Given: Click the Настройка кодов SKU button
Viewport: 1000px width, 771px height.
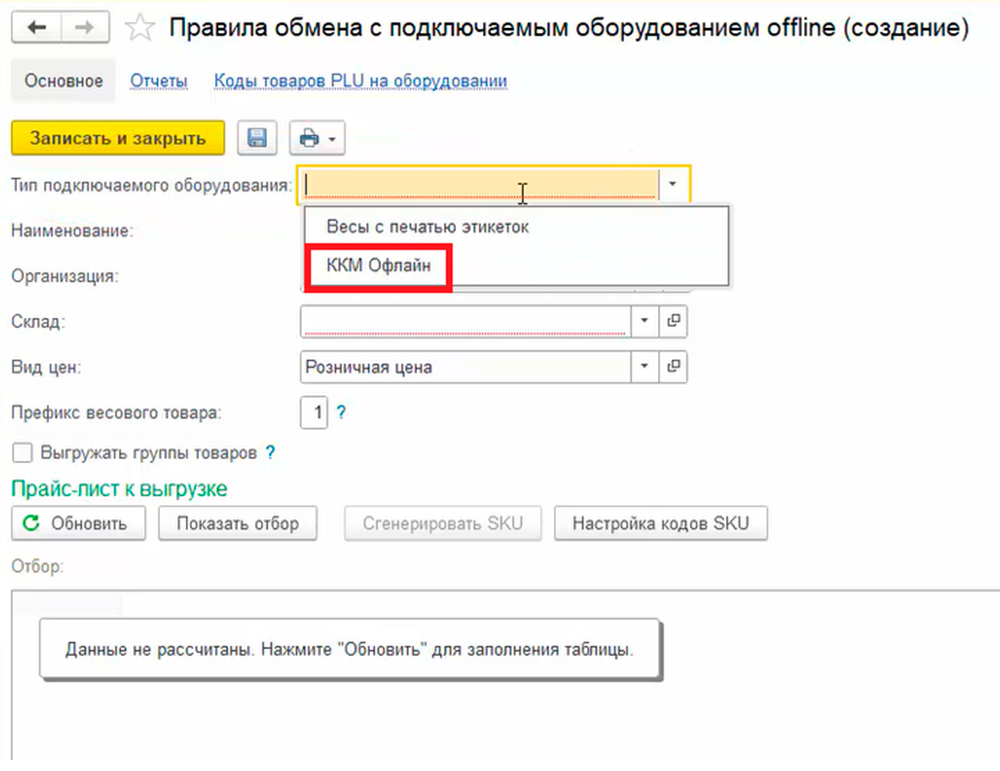Looking at the screenshot, I should (661, 523).
